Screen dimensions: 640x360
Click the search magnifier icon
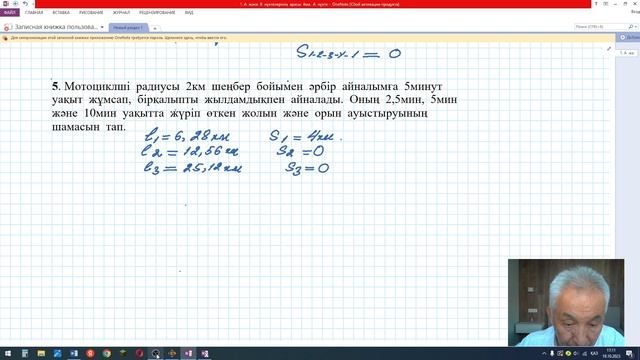(631, 27)
